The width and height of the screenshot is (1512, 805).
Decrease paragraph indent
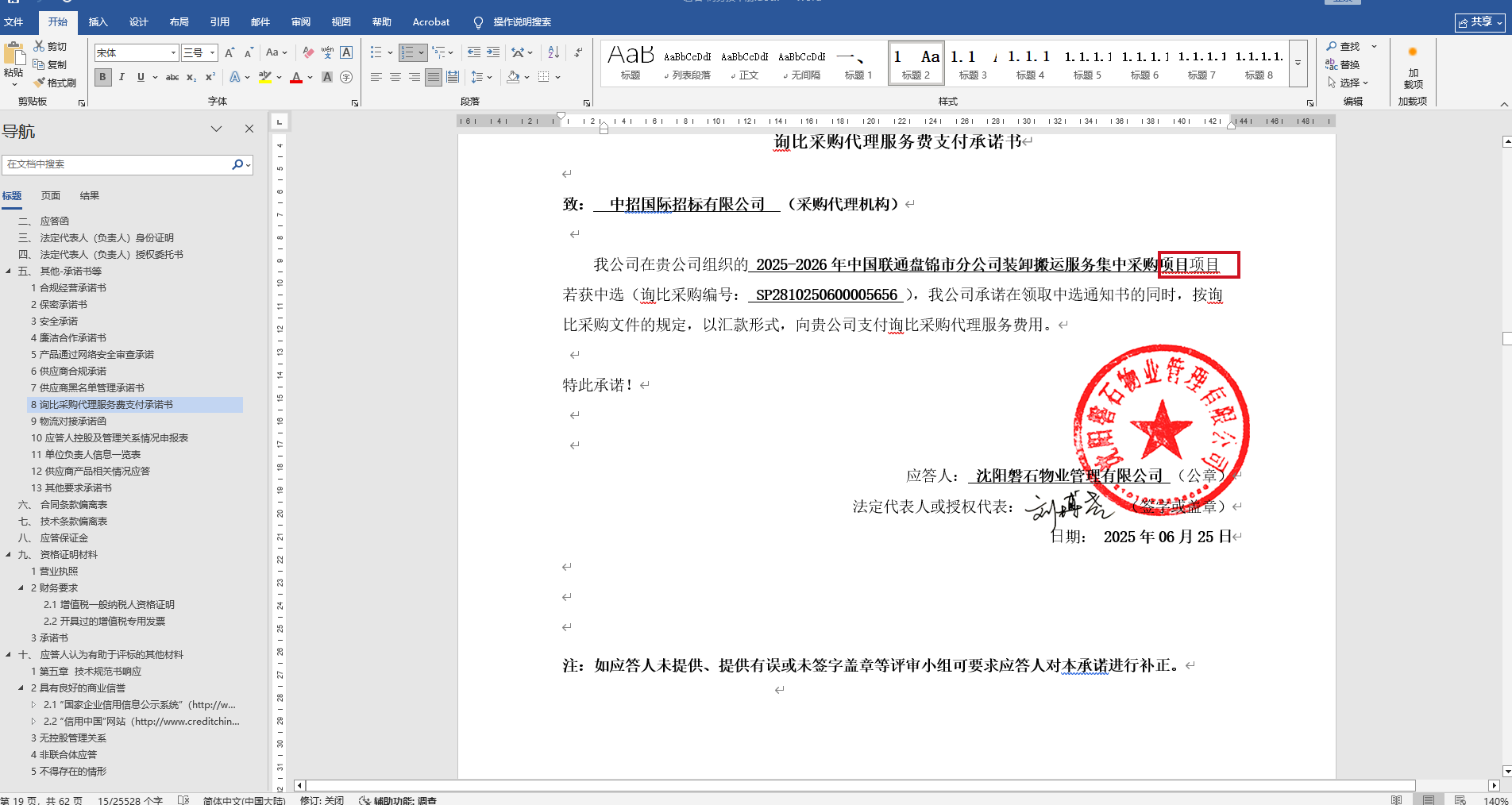tap(474, 52)
